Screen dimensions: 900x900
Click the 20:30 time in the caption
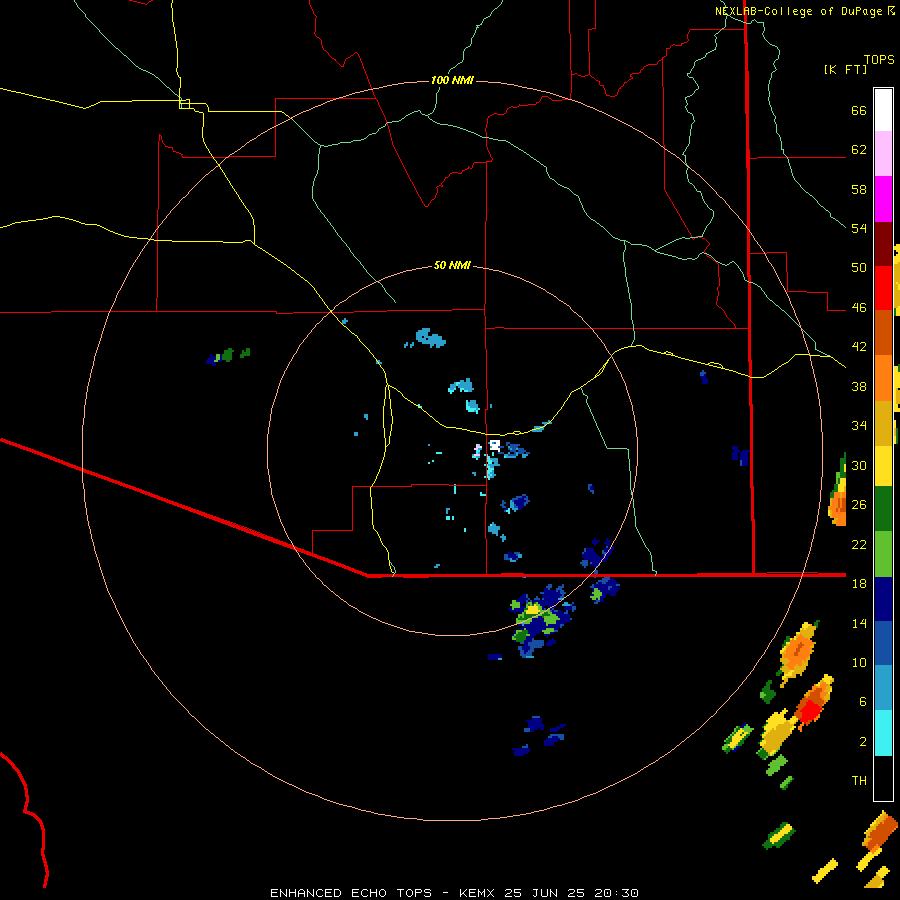click(616, 893)
